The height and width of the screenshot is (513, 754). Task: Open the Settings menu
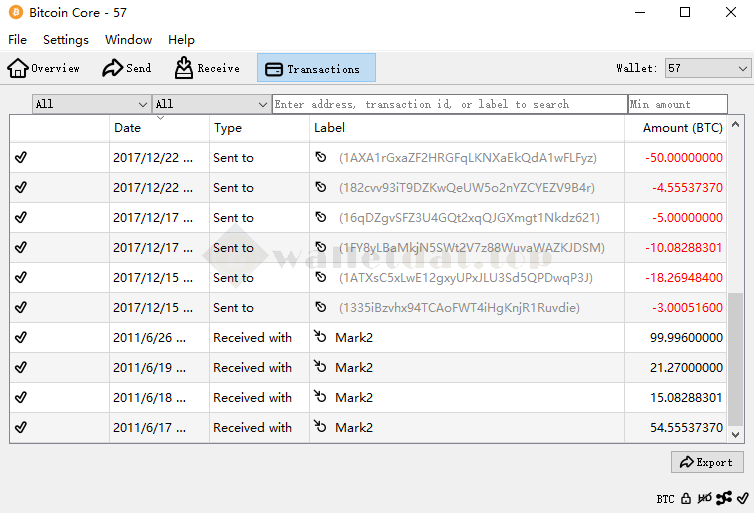point(66,40)
